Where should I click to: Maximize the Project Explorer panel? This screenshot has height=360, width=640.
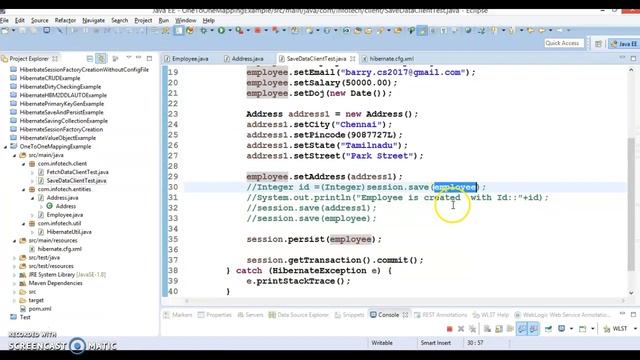(x=149, y=58)
